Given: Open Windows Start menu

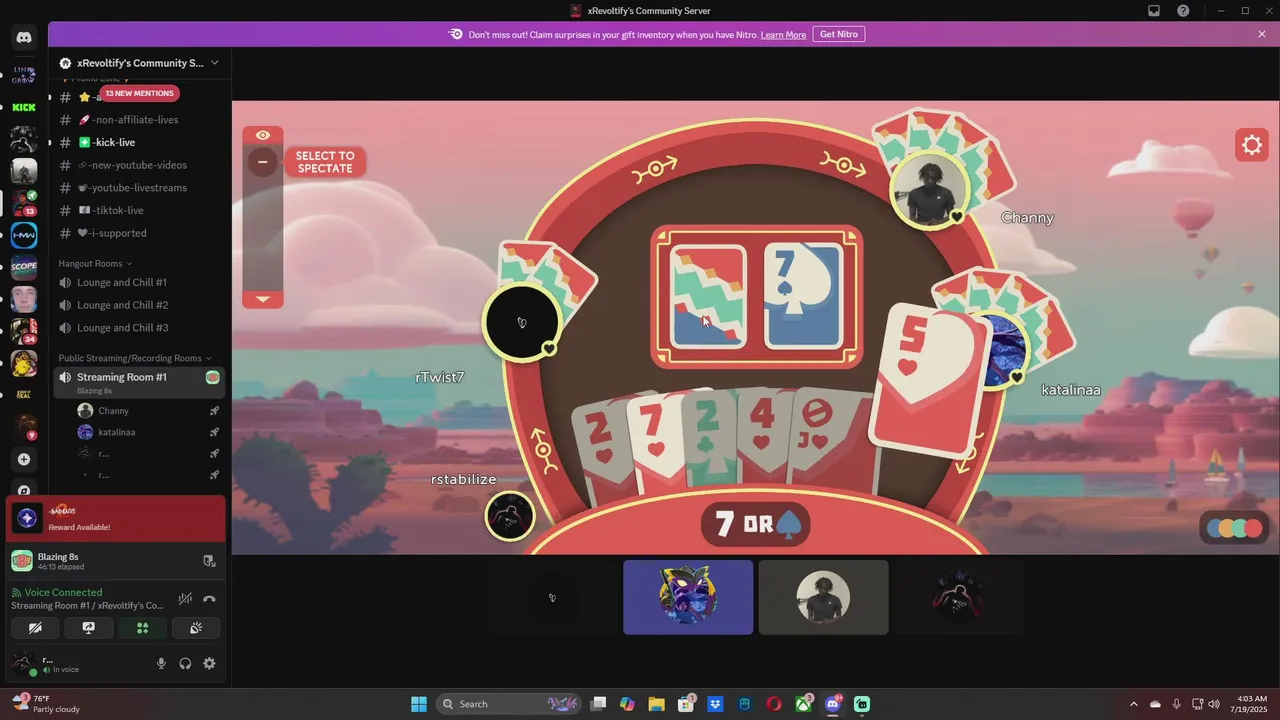Looking at the screenshot, I should click(x=419, y=704).
